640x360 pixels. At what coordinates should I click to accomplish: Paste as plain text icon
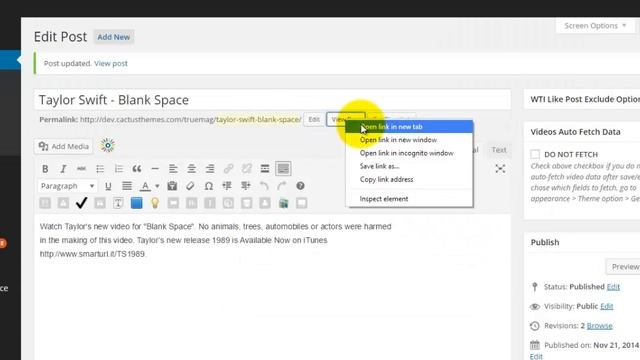(x=172, y=186)
